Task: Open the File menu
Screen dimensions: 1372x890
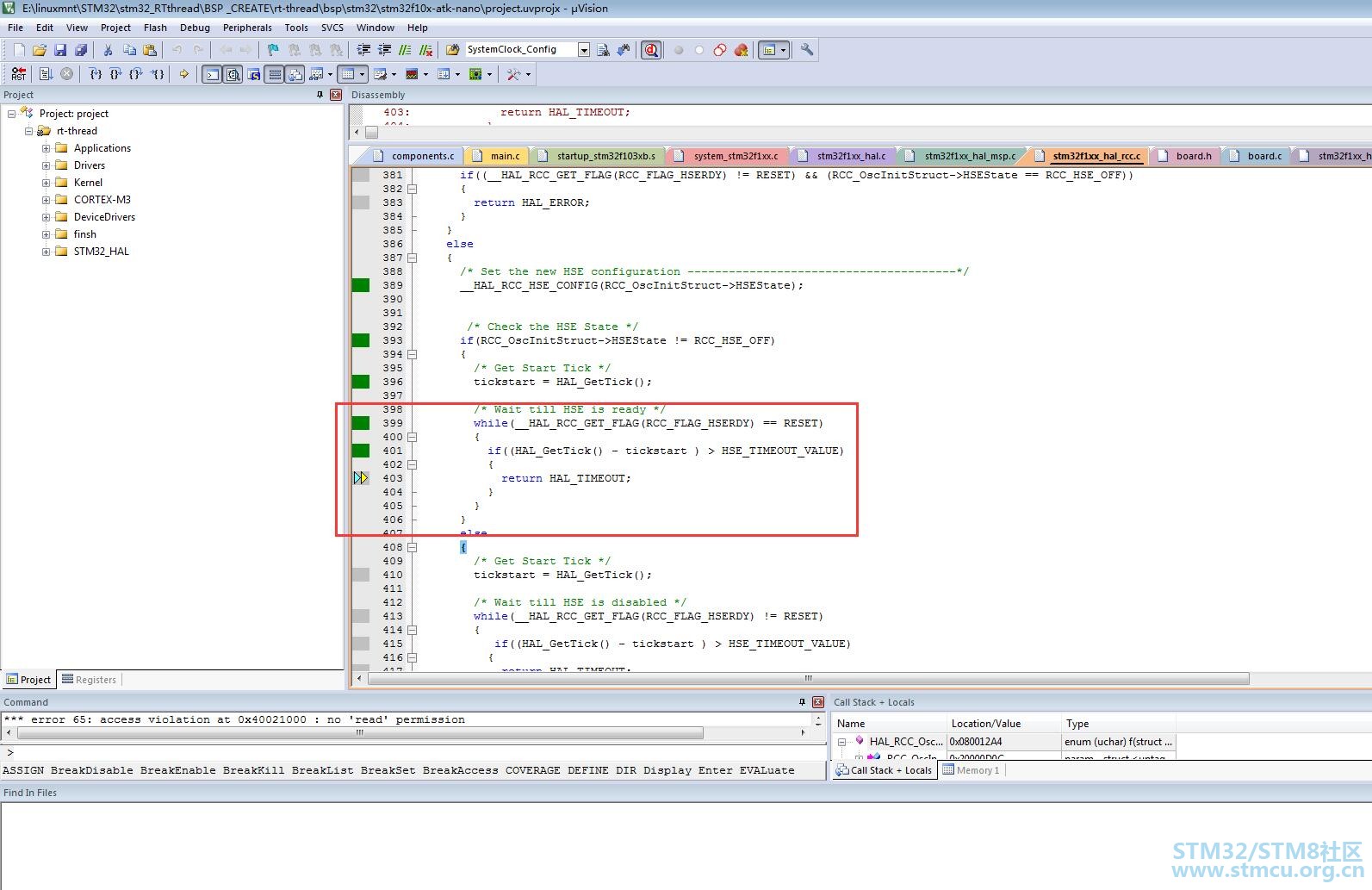Action: pos(16,28)
